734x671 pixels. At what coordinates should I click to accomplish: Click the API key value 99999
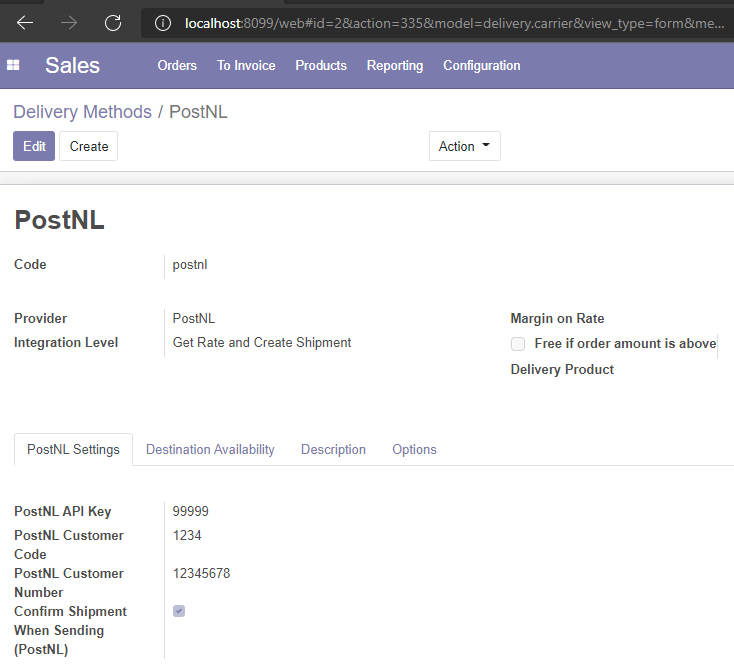click(191, 511)
